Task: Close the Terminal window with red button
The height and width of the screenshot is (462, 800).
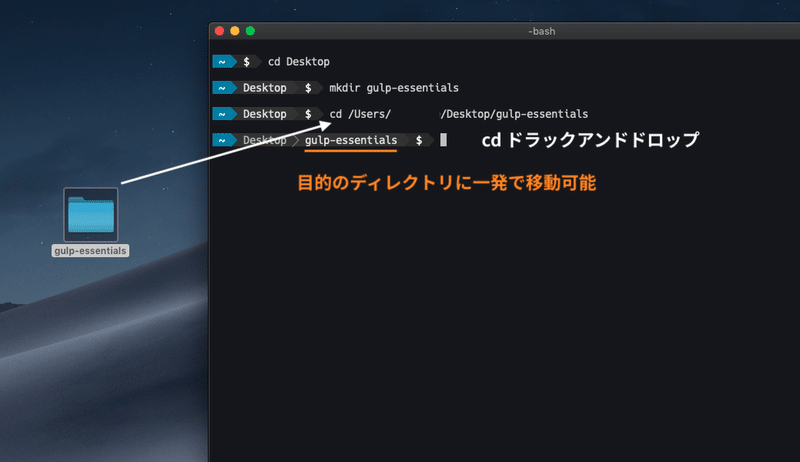Action: click(x=219, y=31)
